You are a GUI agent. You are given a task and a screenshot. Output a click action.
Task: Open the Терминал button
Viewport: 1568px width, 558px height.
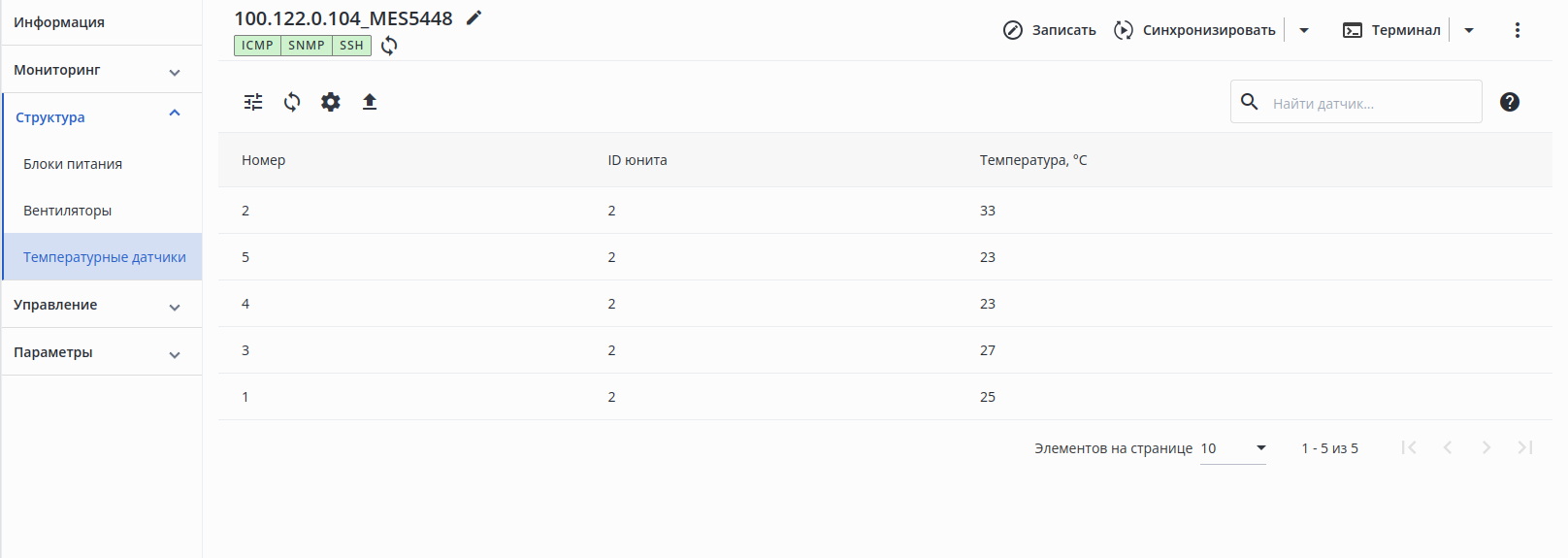pos(1391,30)
